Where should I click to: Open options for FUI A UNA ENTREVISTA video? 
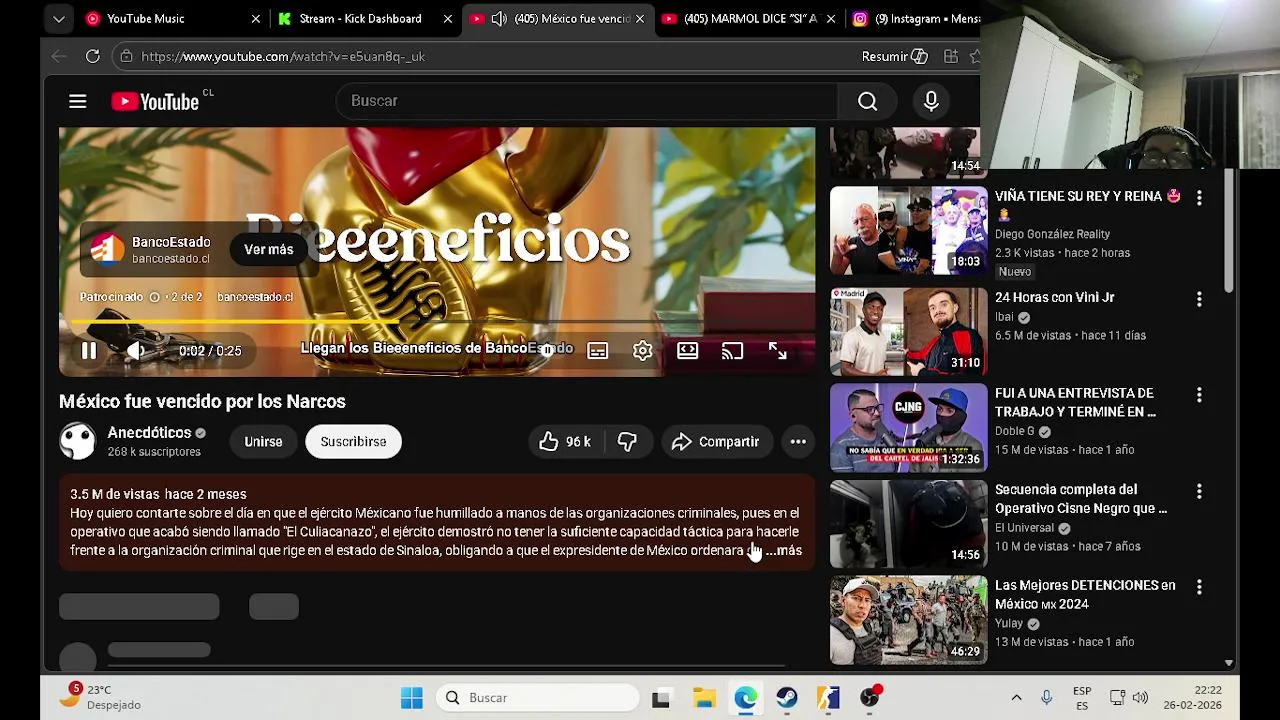(x=1199, y=395)
